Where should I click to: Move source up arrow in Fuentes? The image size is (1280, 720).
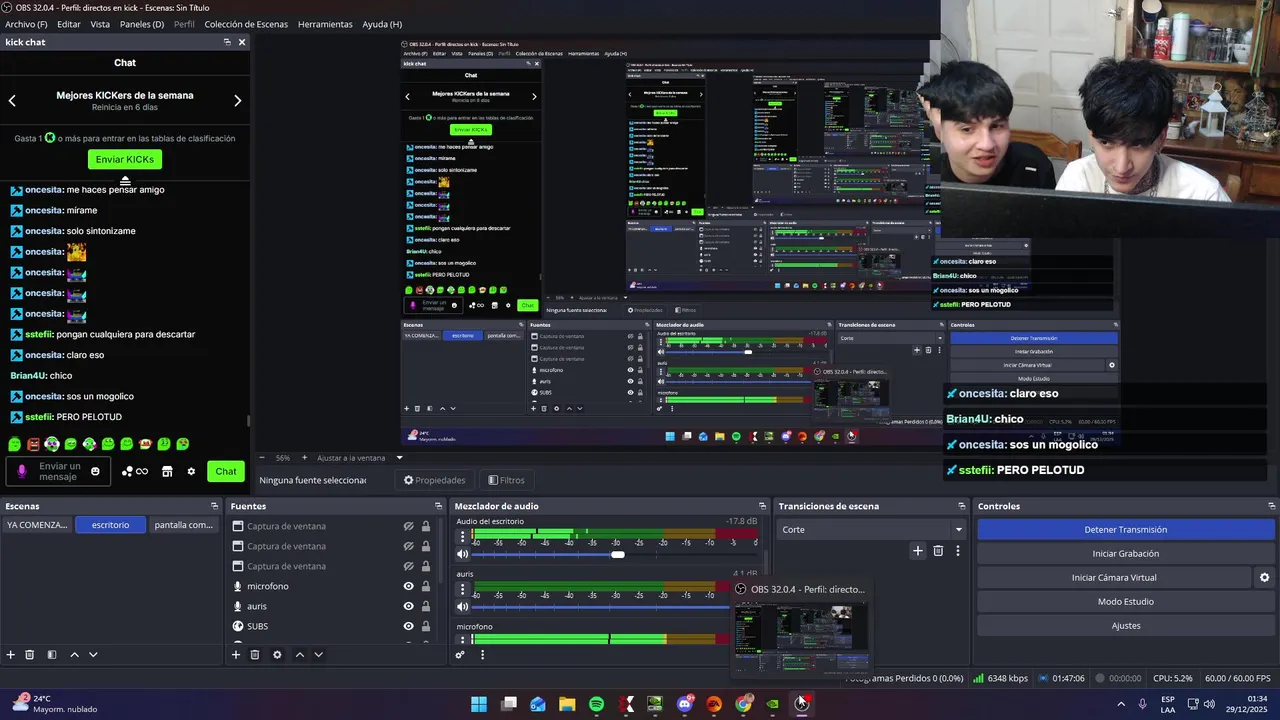point(299,655)
